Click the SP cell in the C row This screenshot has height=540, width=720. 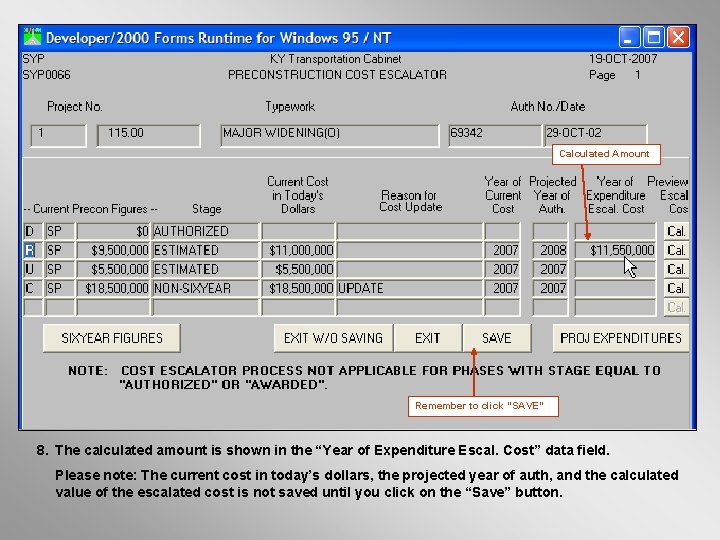click(60, 288)
